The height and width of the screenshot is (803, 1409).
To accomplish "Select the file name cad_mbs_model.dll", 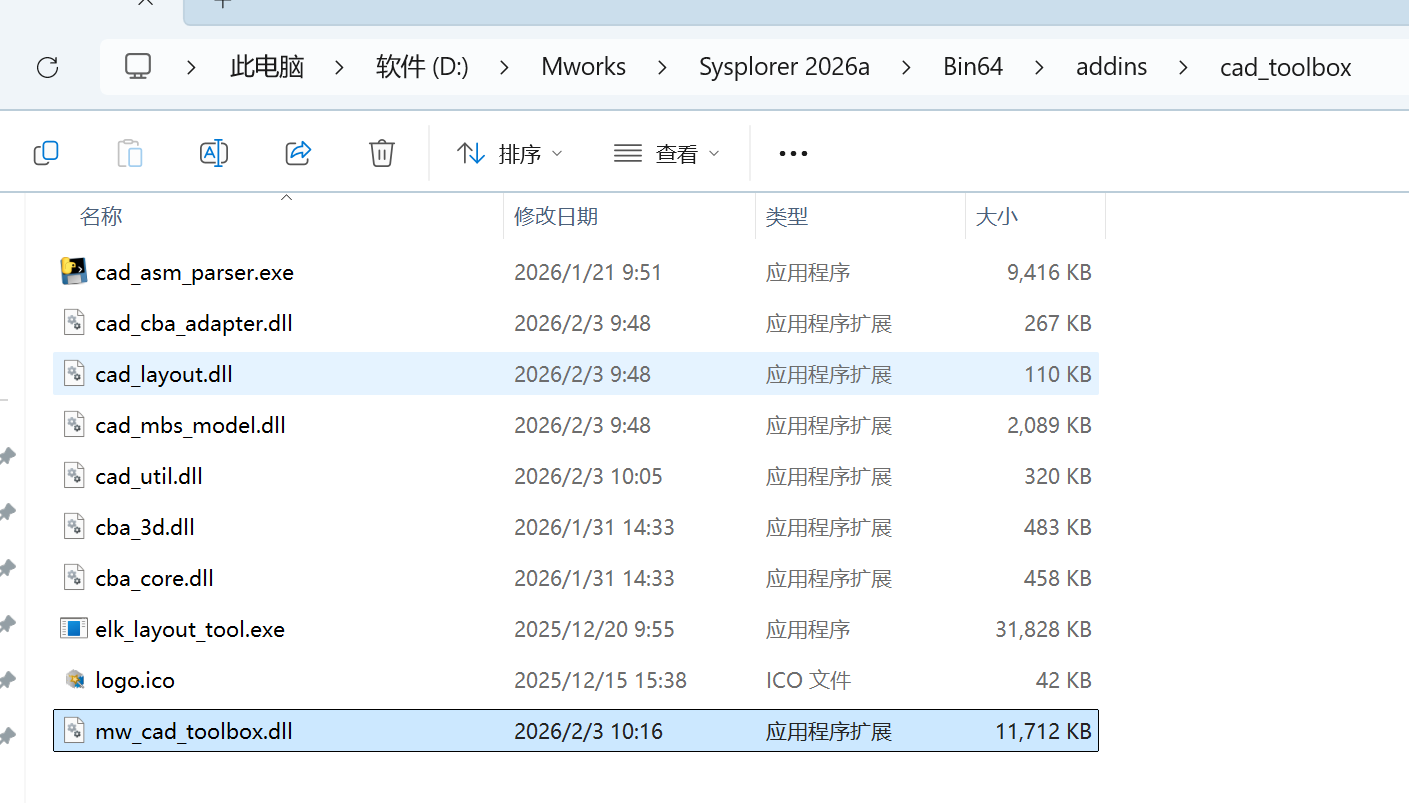I will tap(191, 425).
